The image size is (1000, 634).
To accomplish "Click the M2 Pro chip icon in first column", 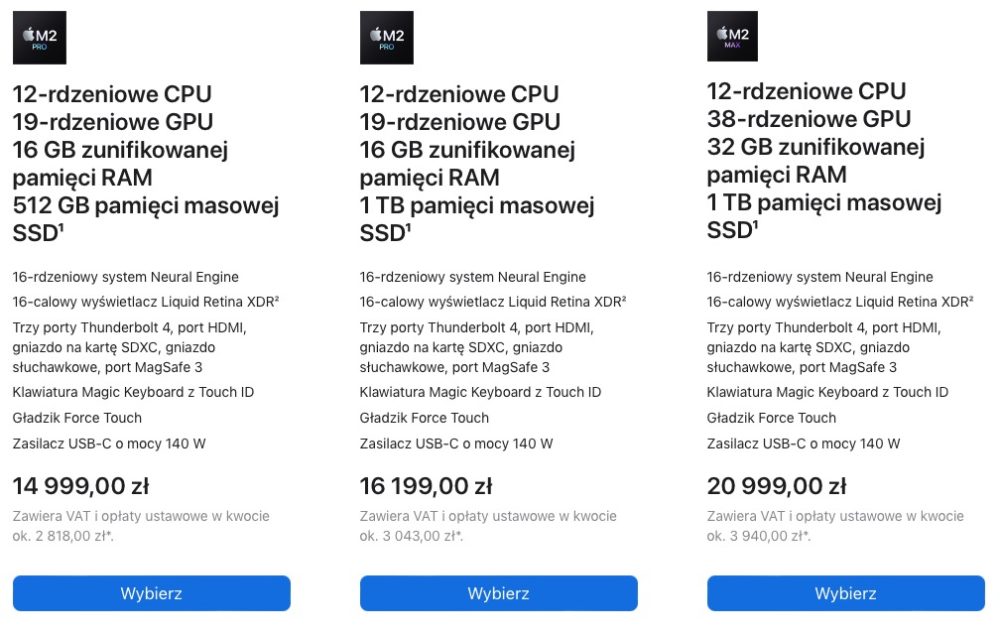I will (x=40, y=38).
